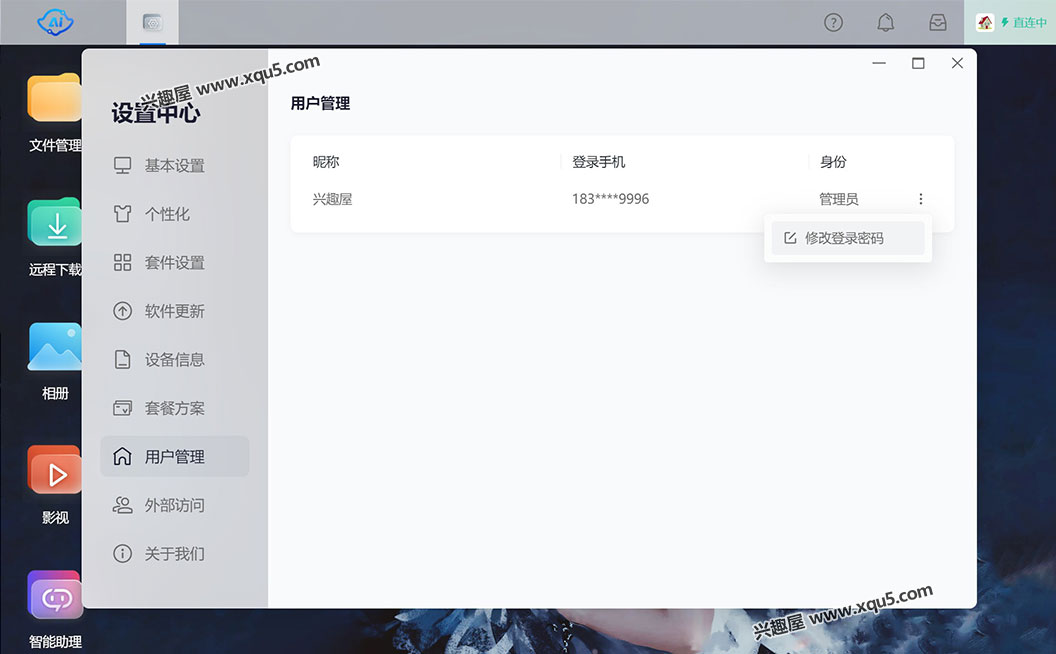Maximize the settings window
This screenshot has width=1056, height=654.
[918, 63]
